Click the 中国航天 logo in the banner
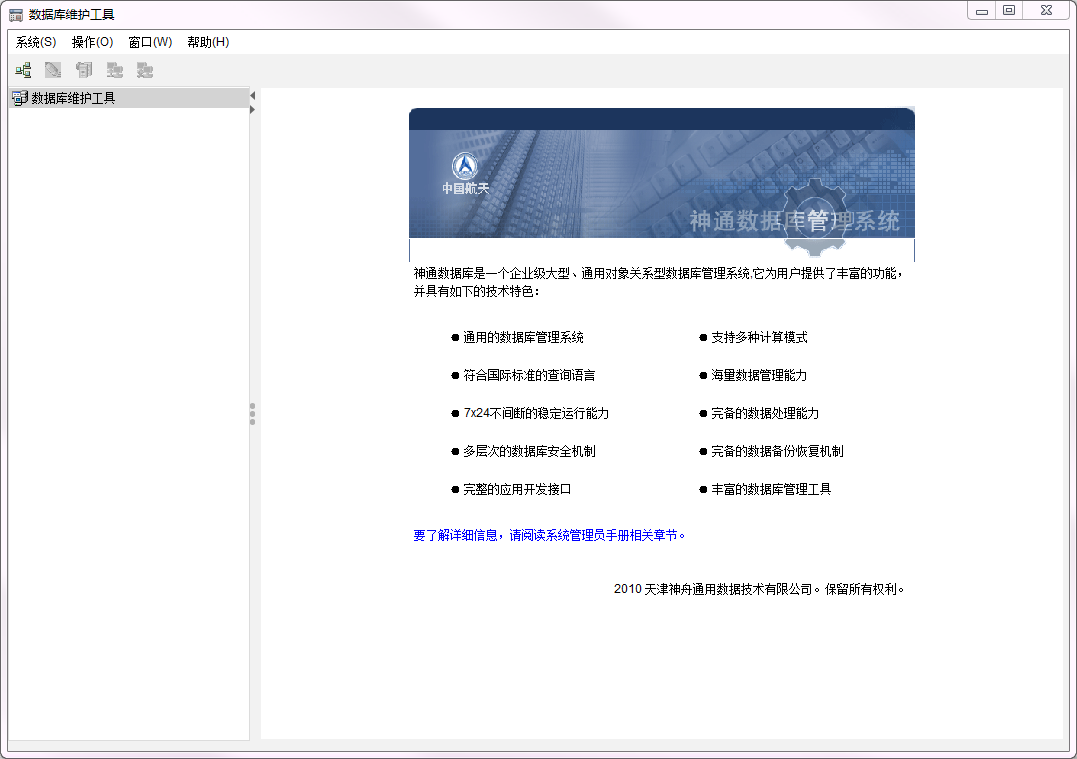Viewport: 1077px width, 759px height. click(465, 173)
